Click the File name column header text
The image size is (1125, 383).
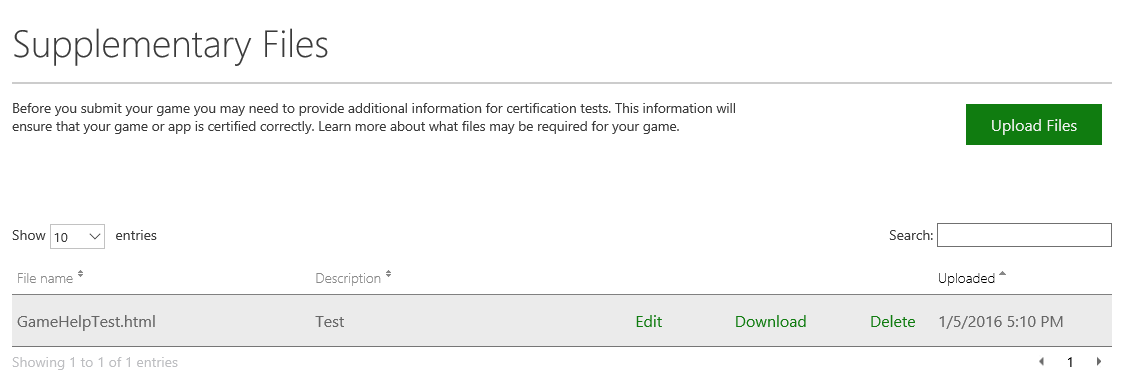45,278
